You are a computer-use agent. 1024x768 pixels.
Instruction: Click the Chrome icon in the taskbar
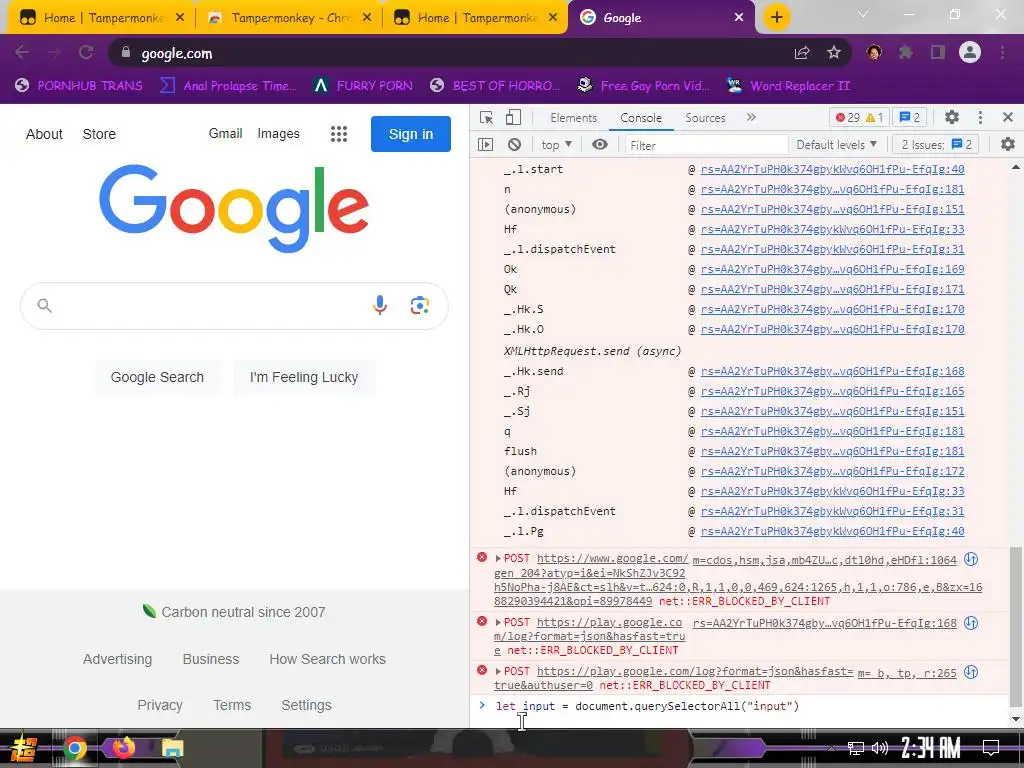point(74,748)
